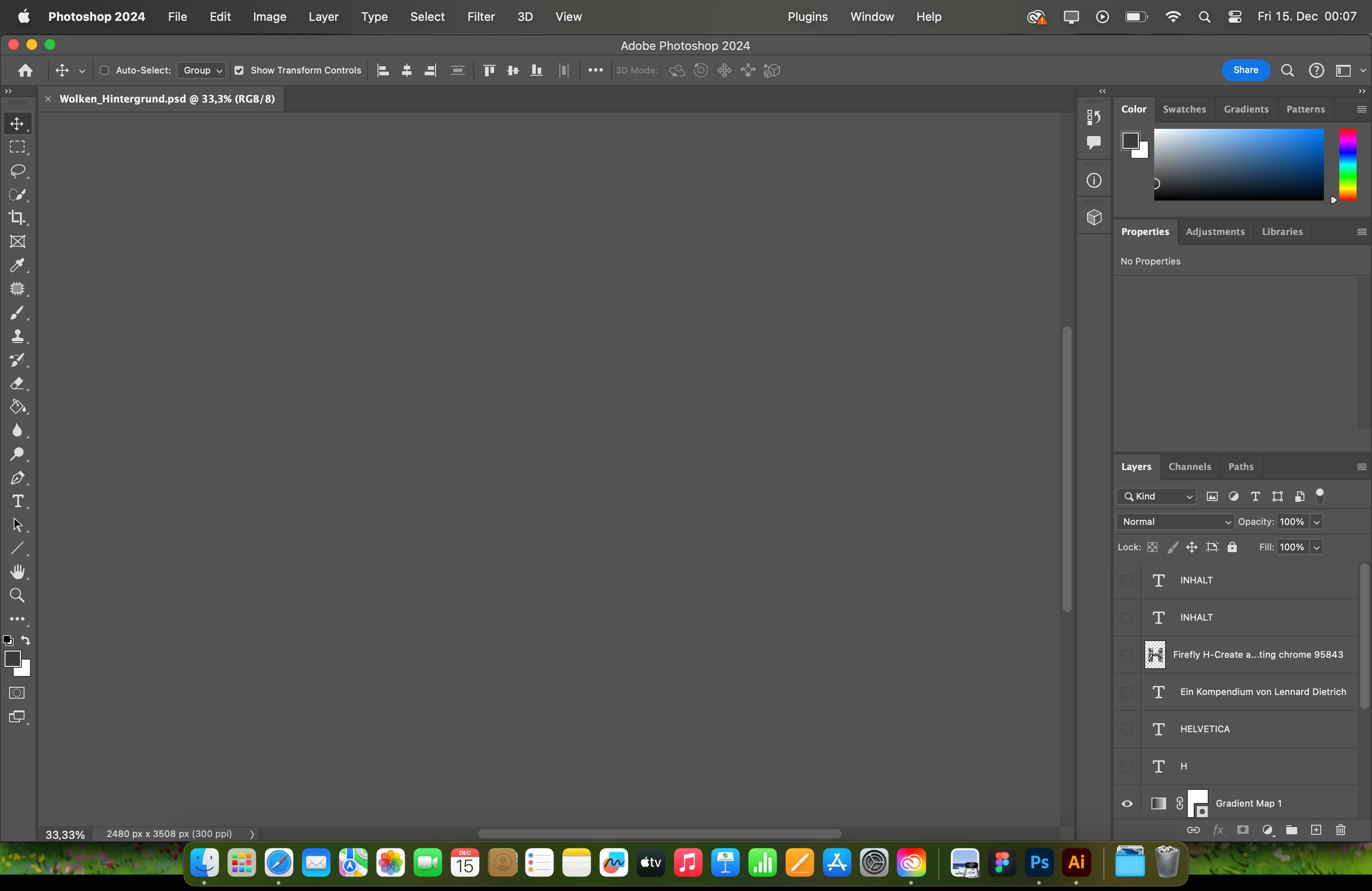1372x891 pixels.
Task: Open the Filter menu
Action: 480,17
